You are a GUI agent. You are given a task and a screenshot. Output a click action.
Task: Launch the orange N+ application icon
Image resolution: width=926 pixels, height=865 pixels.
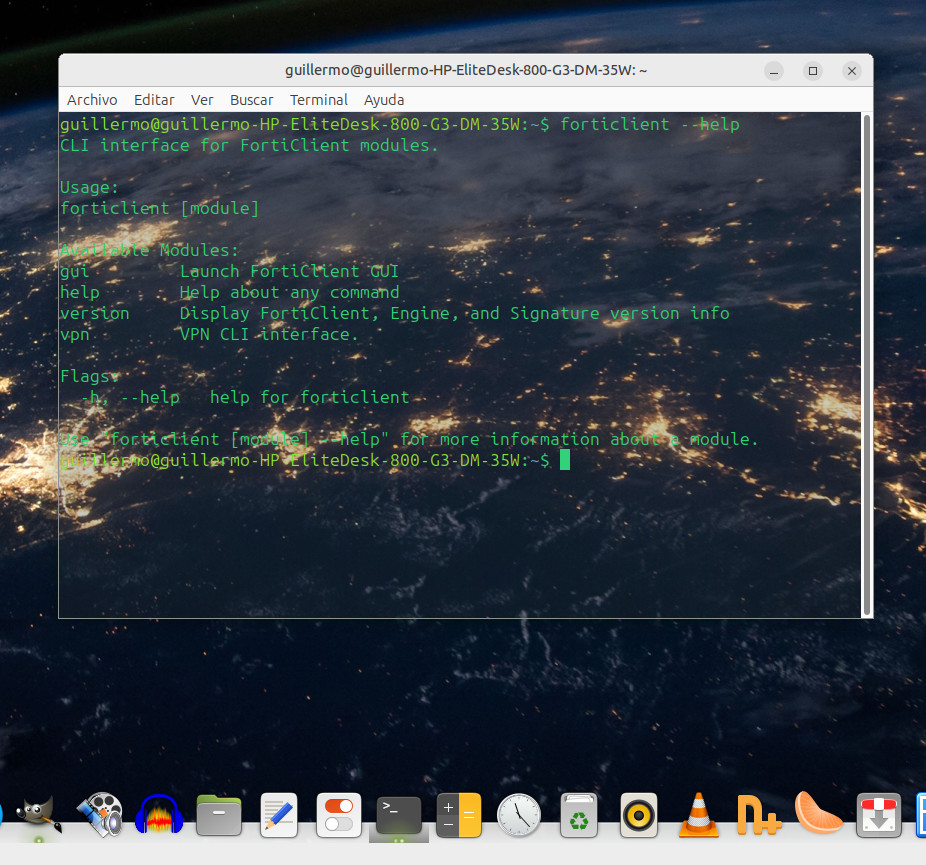click(x=758, y=815)
